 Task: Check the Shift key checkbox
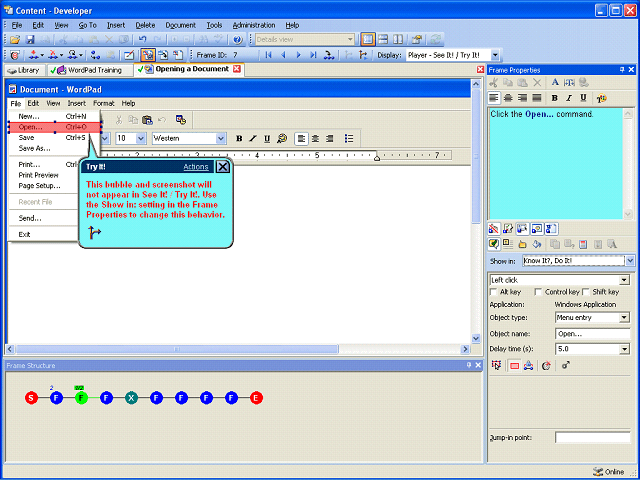(586, 292)
